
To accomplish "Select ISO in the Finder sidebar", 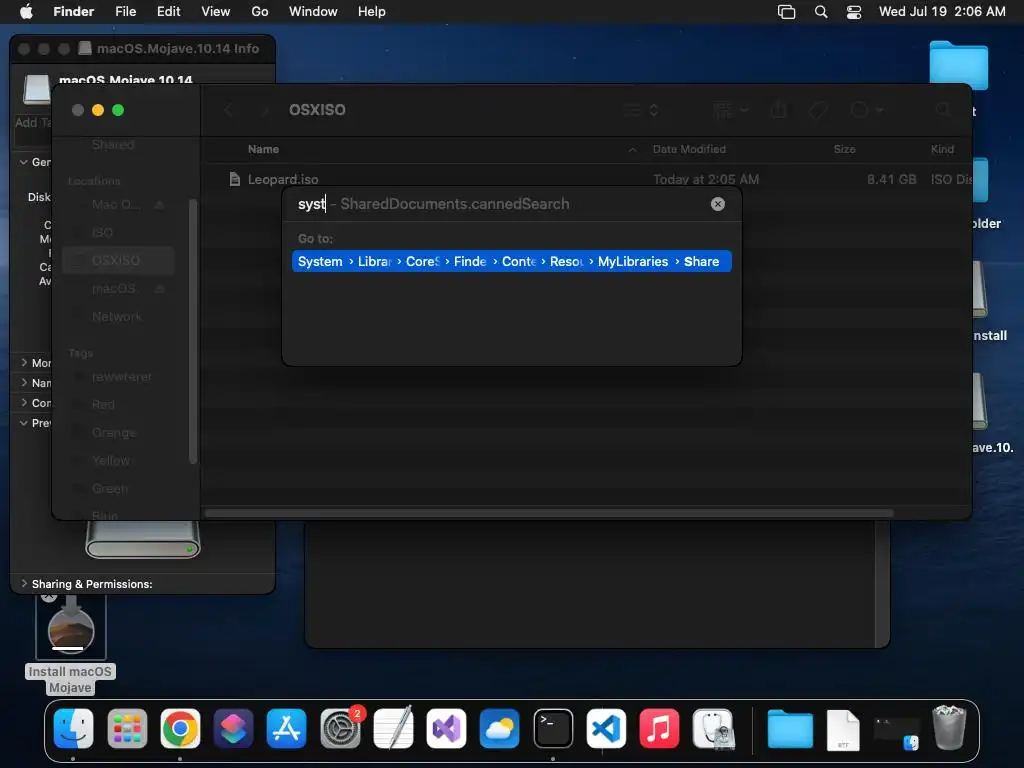I will click(102, 232).
